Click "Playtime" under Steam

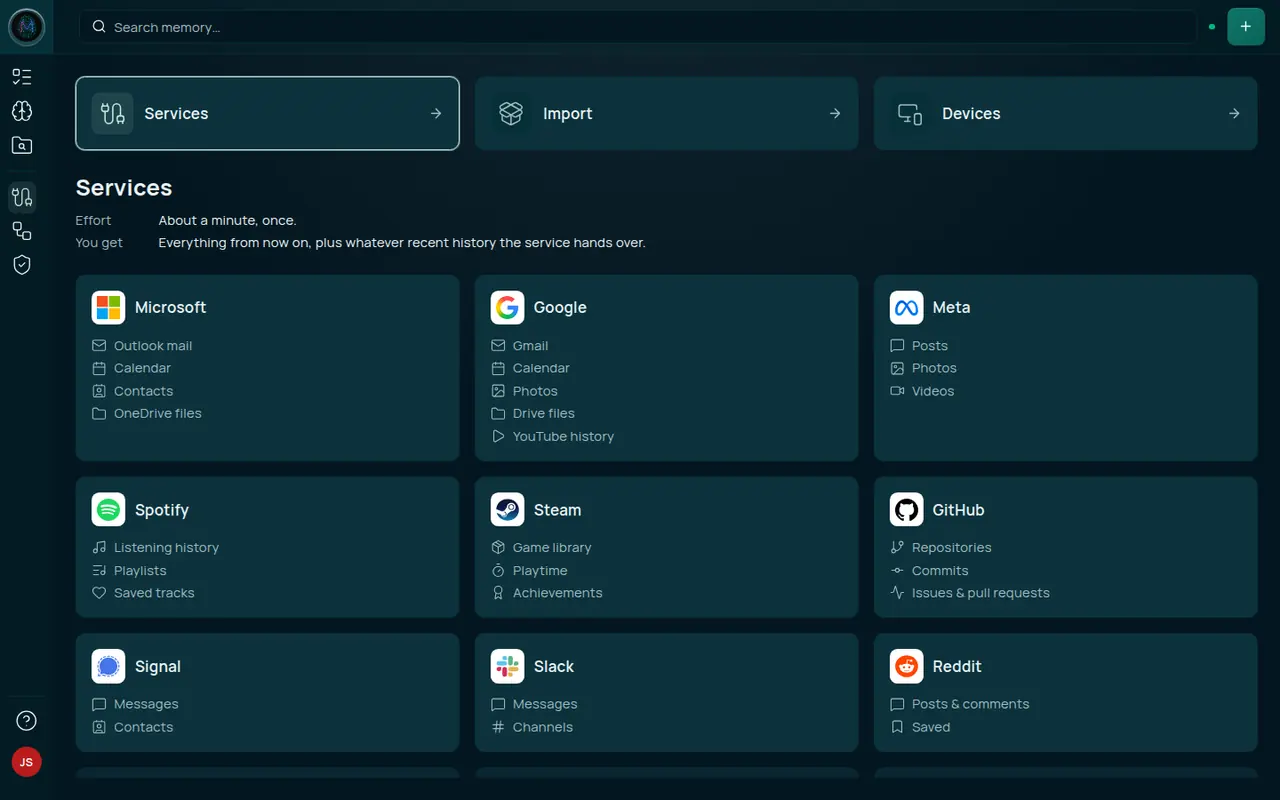(540, 571)
